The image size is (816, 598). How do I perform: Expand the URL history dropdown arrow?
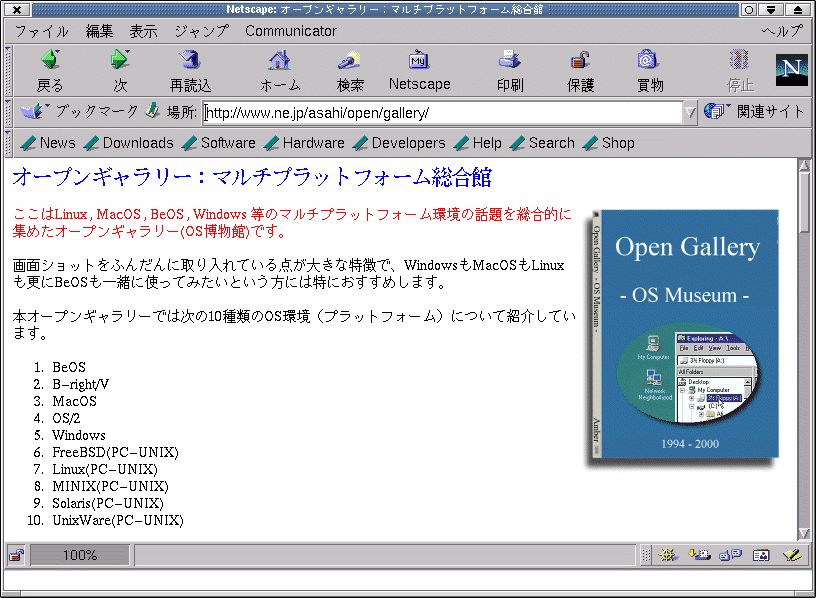(x=690, y=112)
